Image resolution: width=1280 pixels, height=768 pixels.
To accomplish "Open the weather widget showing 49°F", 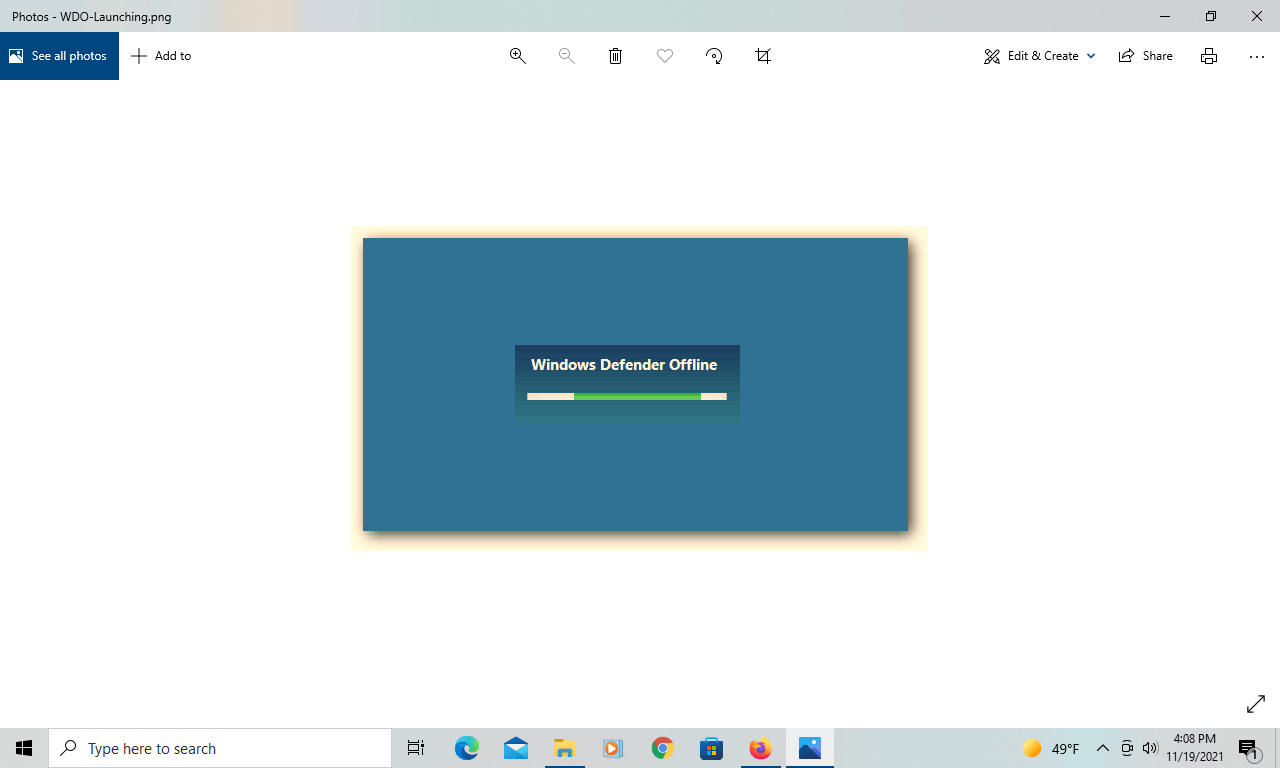I will click(x=1051, y=748).
